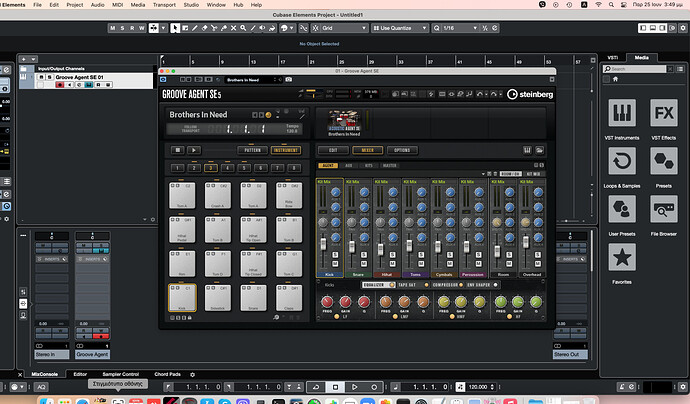Click the Steinberg logo

(530, 94)
